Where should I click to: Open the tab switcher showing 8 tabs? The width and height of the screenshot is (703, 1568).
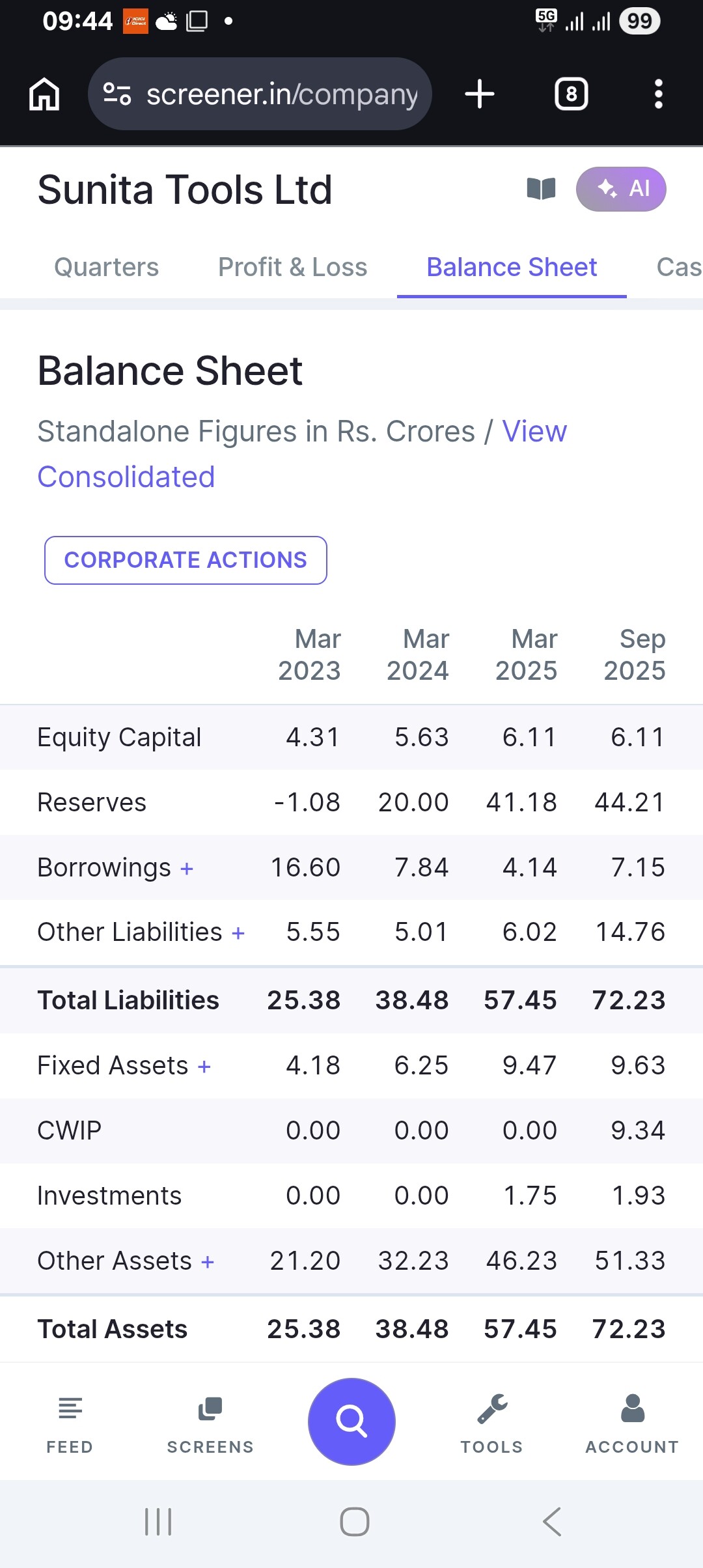571,94
